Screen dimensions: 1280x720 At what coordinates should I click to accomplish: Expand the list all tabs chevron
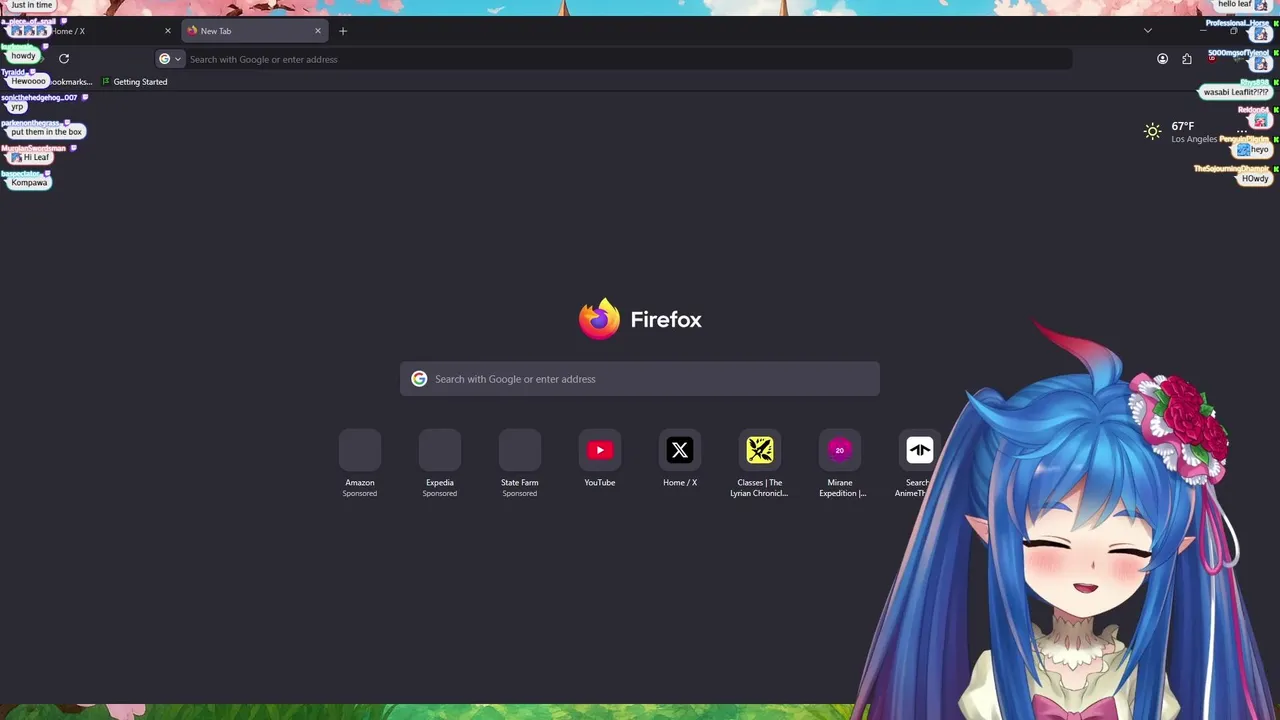coord(1147,31)
